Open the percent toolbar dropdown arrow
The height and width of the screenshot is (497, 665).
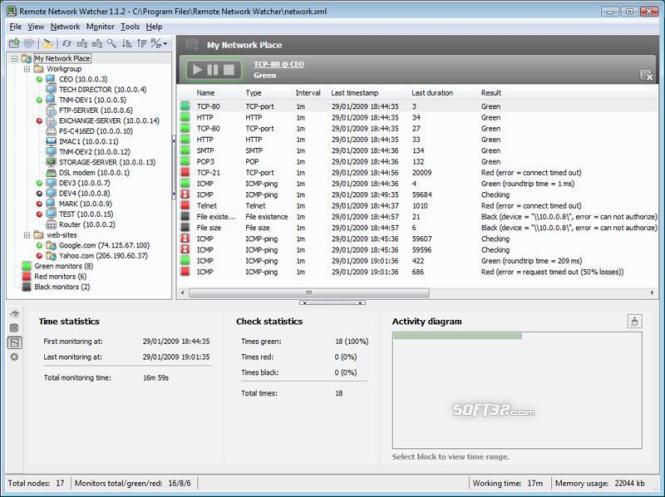point(165,44)
